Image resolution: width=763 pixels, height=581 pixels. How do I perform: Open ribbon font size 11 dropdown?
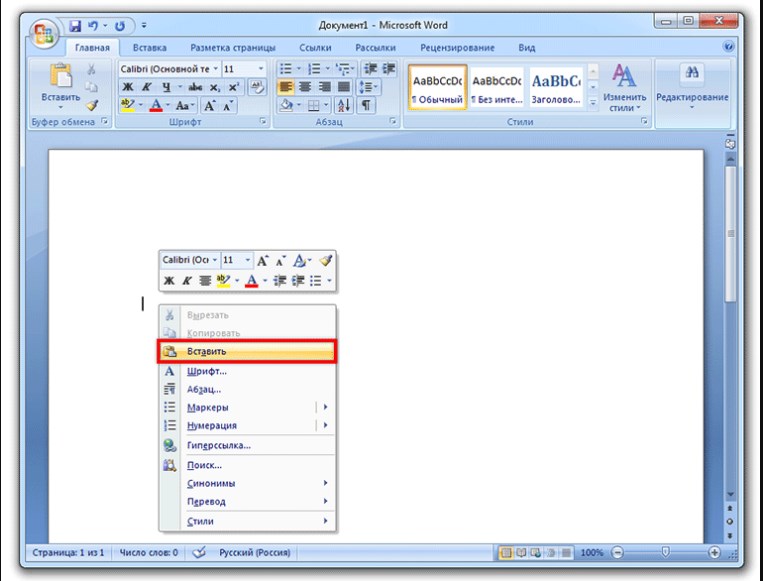pos(261,69)
